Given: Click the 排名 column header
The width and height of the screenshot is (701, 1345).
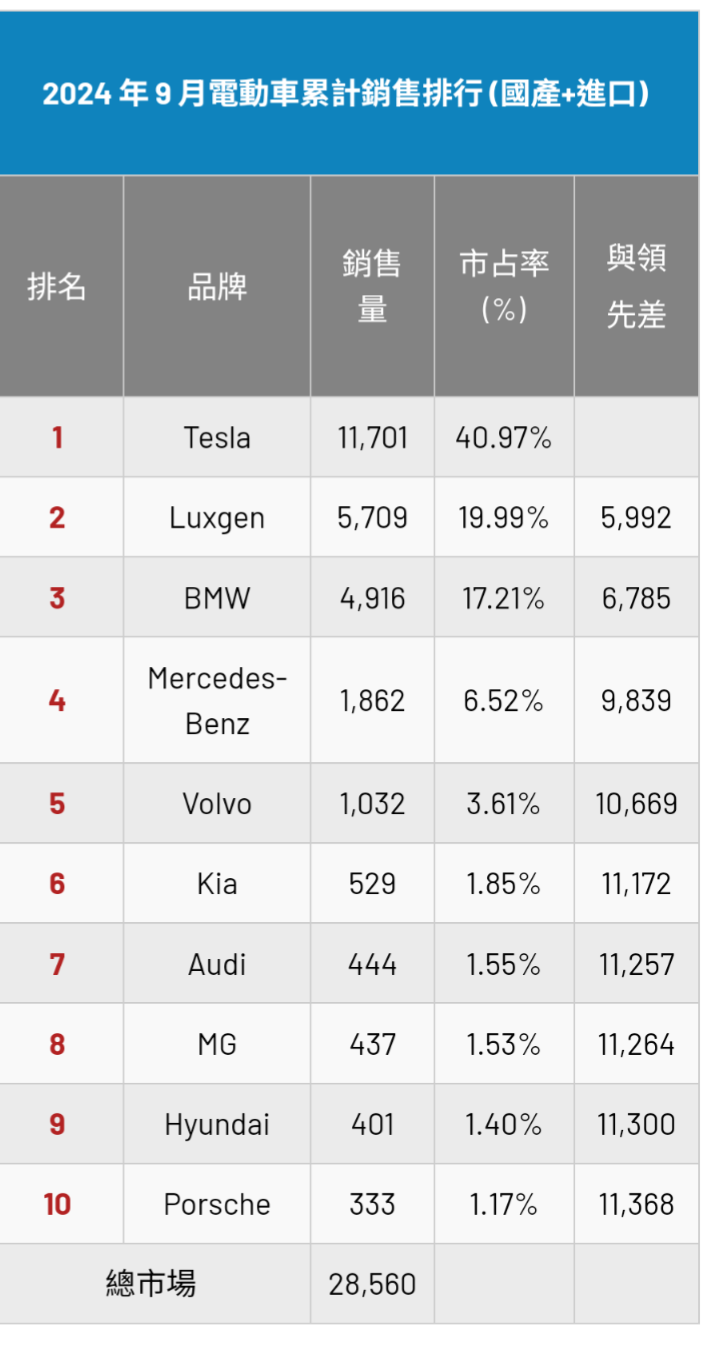Looking at the screenshot, I should point(57,287).
